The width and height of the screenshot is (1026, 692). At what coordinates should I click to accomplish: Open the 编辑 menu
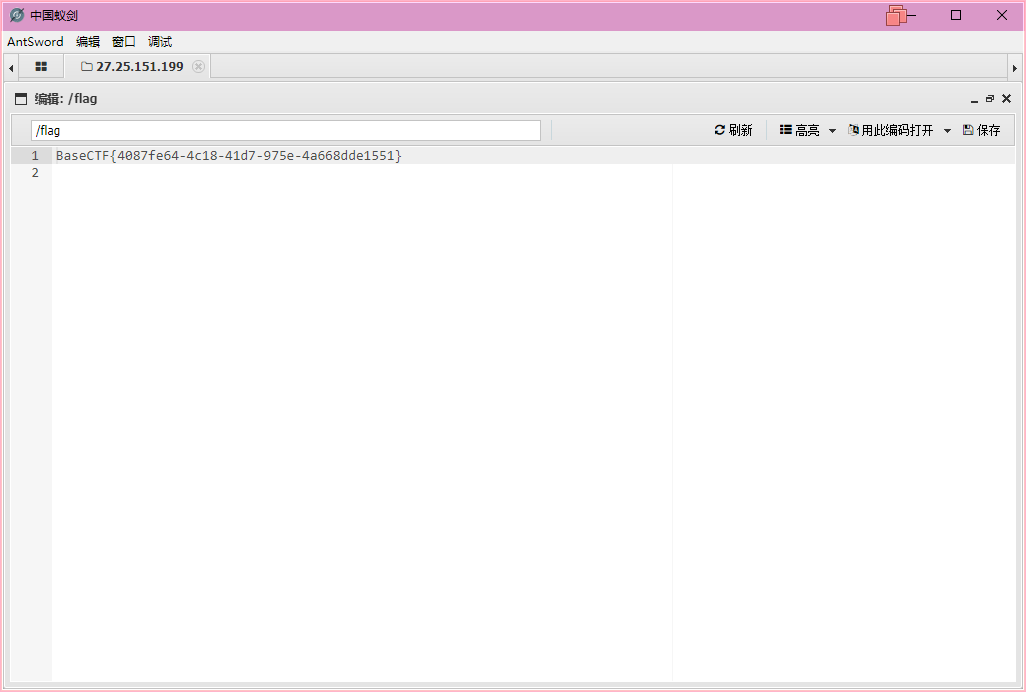point(88,42)
